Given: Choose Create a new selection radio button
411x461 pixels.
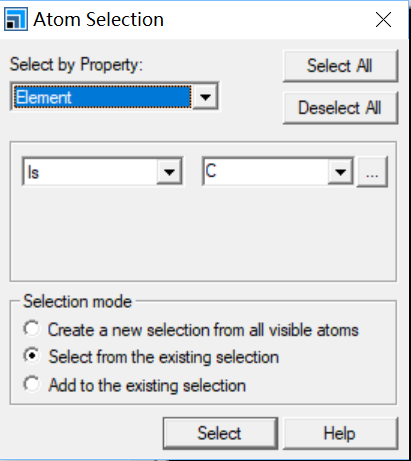Looking at the screenshot, I should (x=32, y=329).
